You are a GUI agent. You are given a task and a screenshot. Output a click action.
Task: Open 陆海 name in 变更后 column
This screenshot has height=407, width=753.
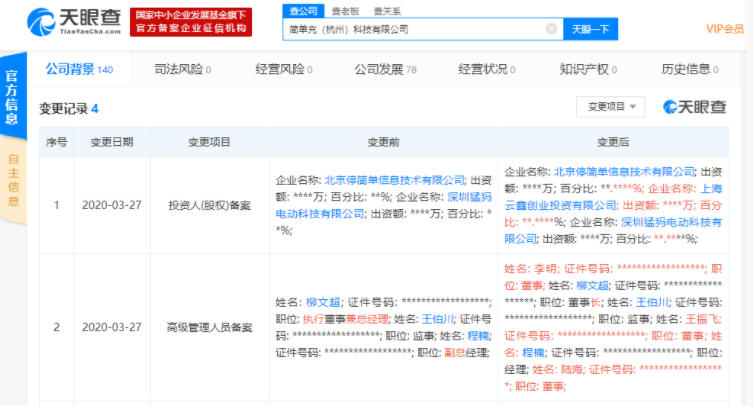click(571, 370)
